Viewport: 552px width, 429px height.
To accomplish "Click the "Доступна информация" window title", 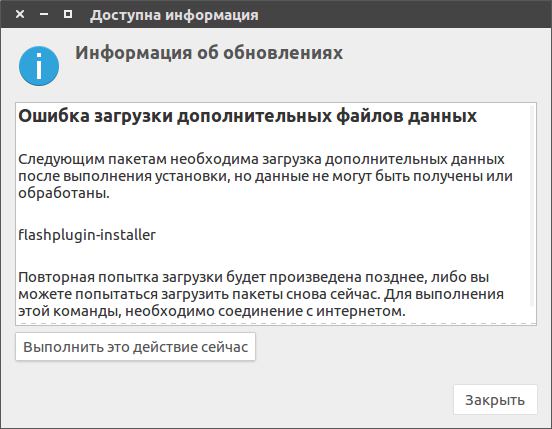I will point(174,15).
